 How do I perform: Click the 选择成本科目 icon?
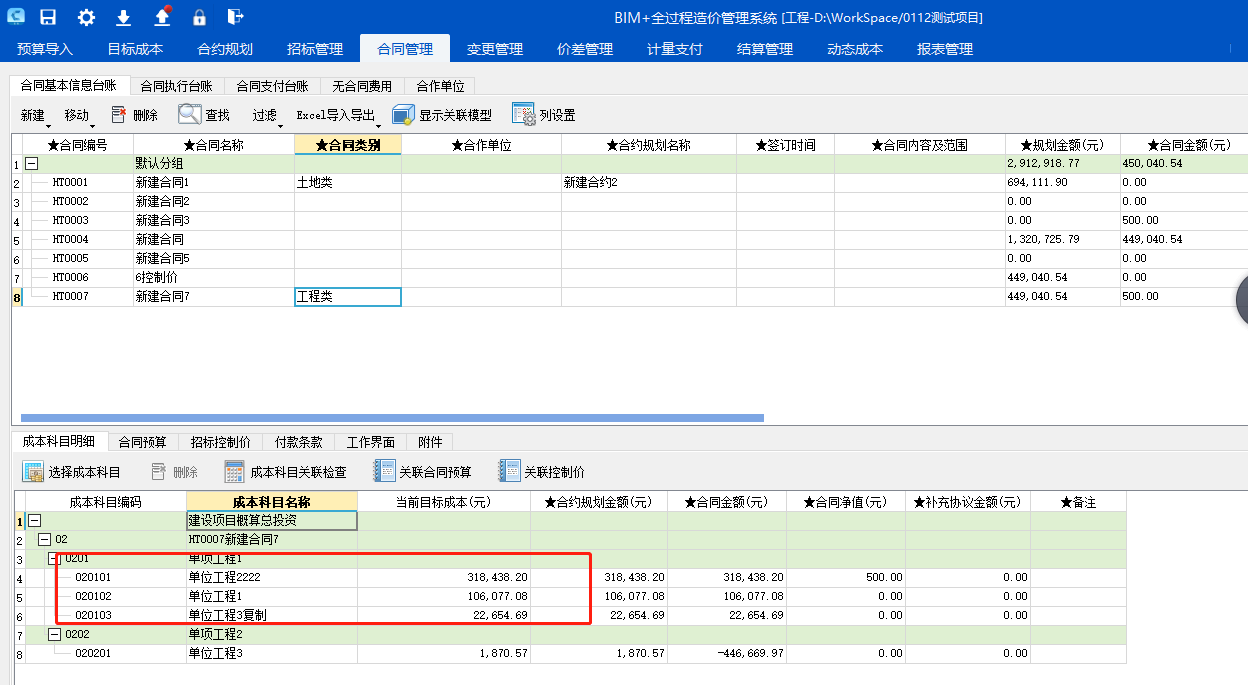[33, 472]
